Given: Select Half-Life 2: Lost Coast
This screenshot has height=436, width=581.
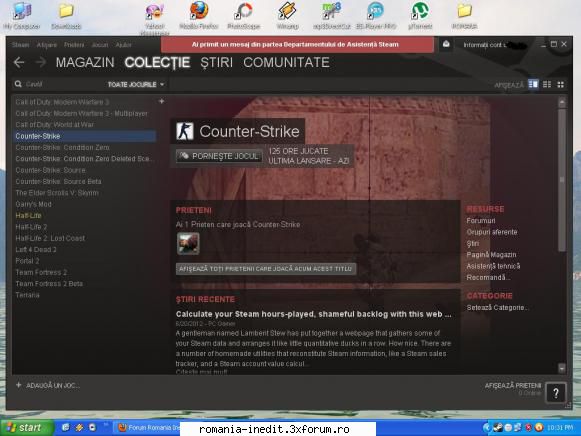Looking at the screenshot, I should click(x=50, y=238).
